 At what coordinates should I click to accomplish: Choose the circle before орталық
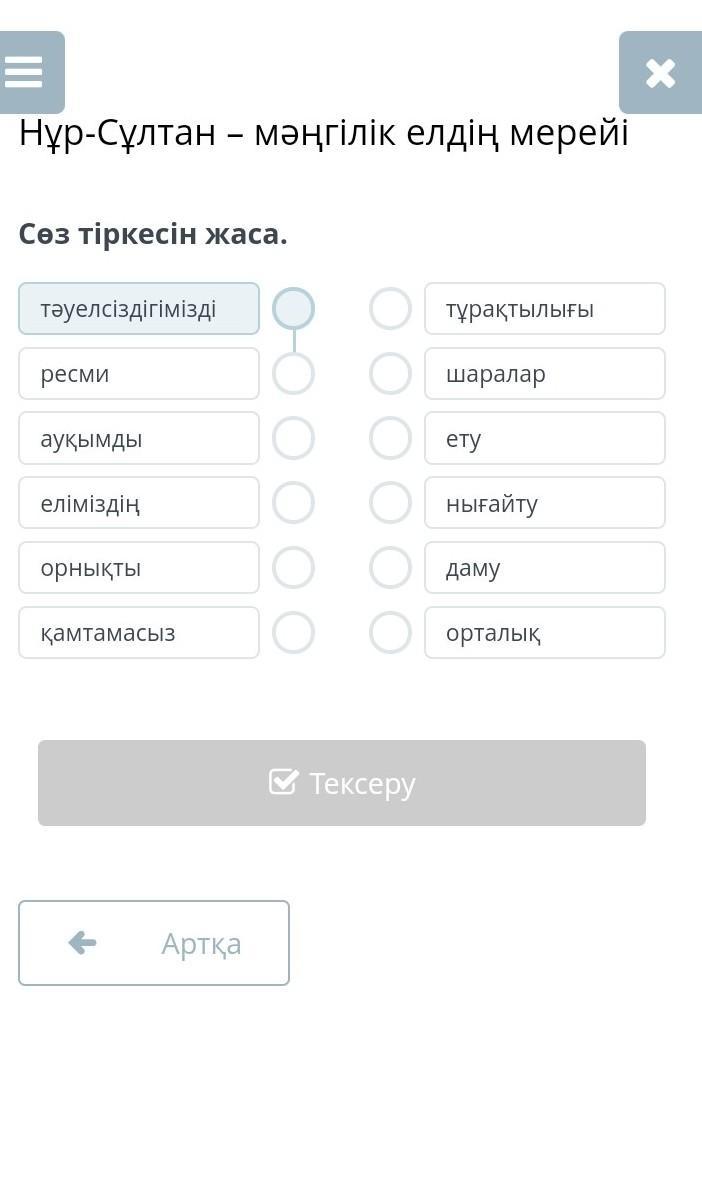390,632
